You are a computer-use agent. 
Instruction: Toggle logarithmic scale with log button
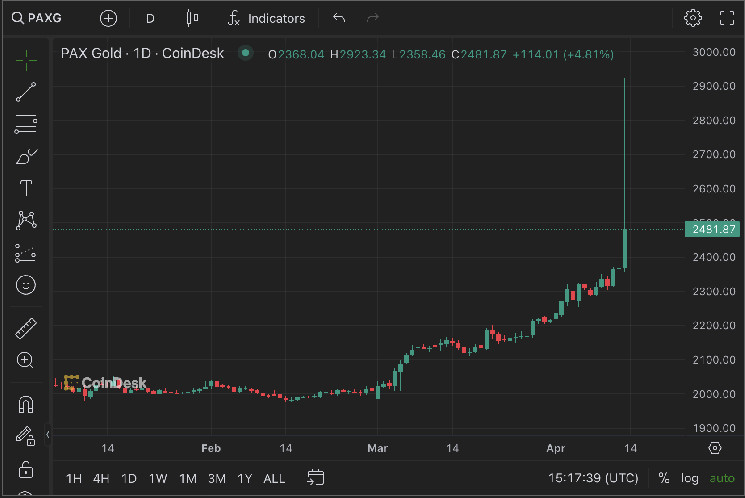click(x=690, y=478)
